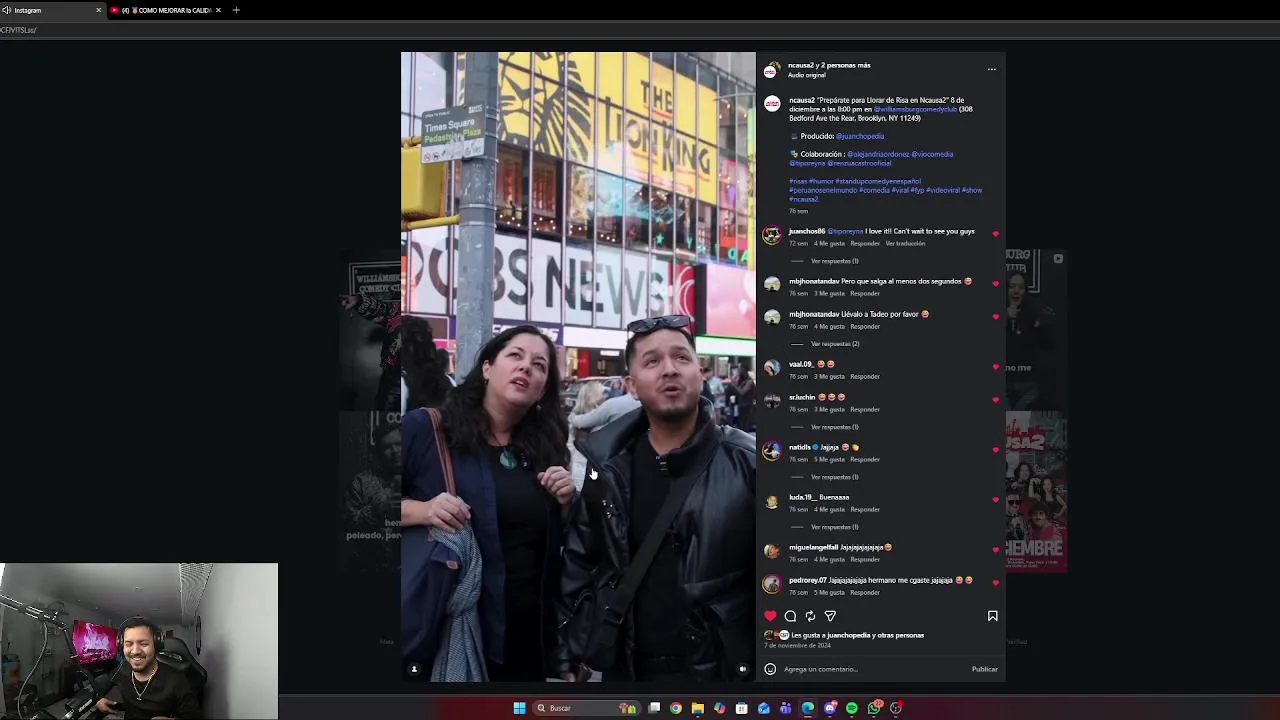Switch to 'COMO MEJORAR la CALIDAD' tab
Image resolution: width=1280 pixels, height=720 pixels.
pyautogui.click(x=166, y=10)
